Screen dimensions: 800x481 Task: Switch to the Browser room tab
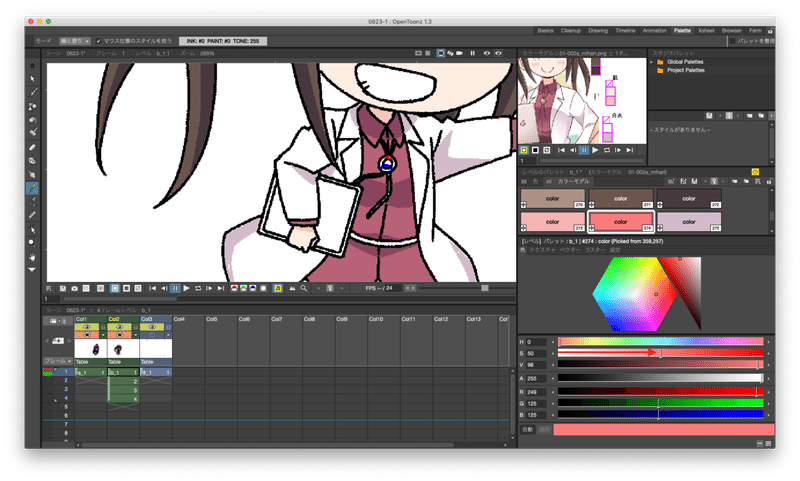[x=732, y=31]
